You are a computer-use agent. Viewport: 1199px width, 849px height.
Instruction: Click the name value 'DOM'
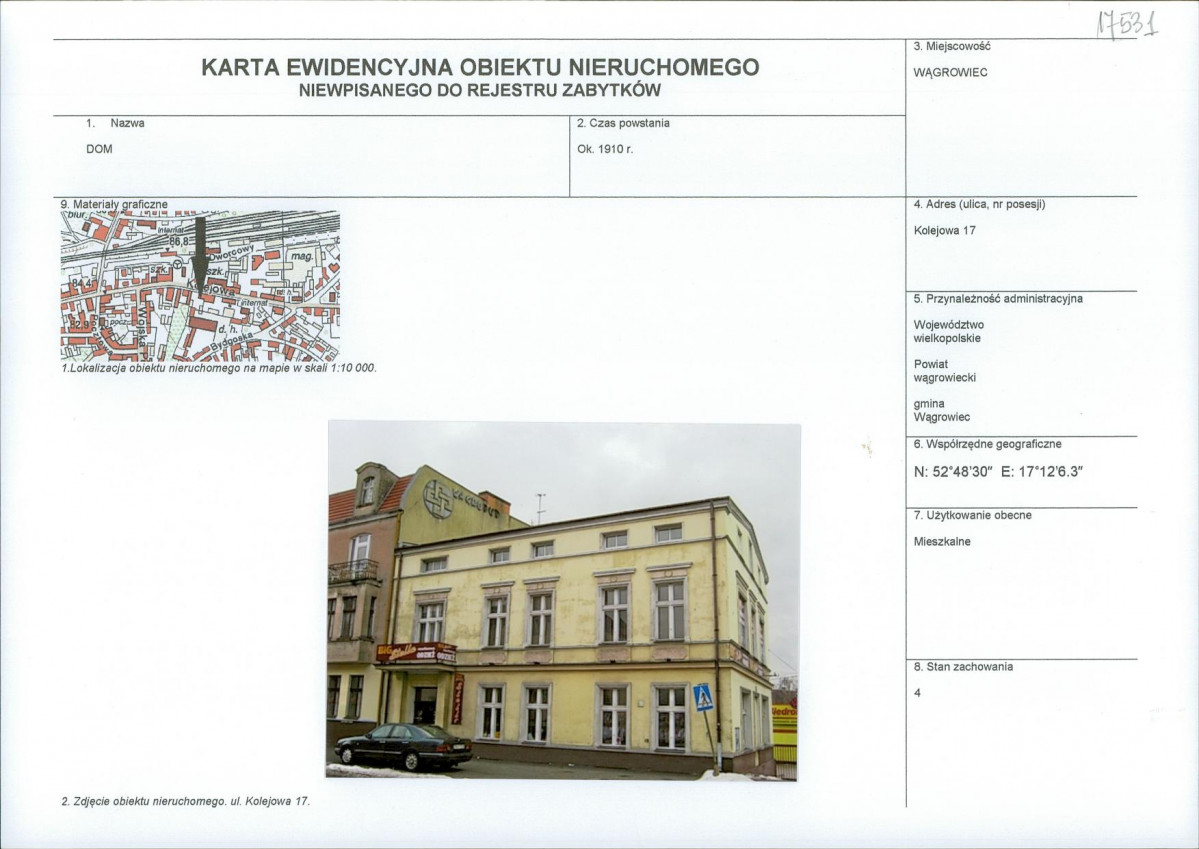(99, 149)
